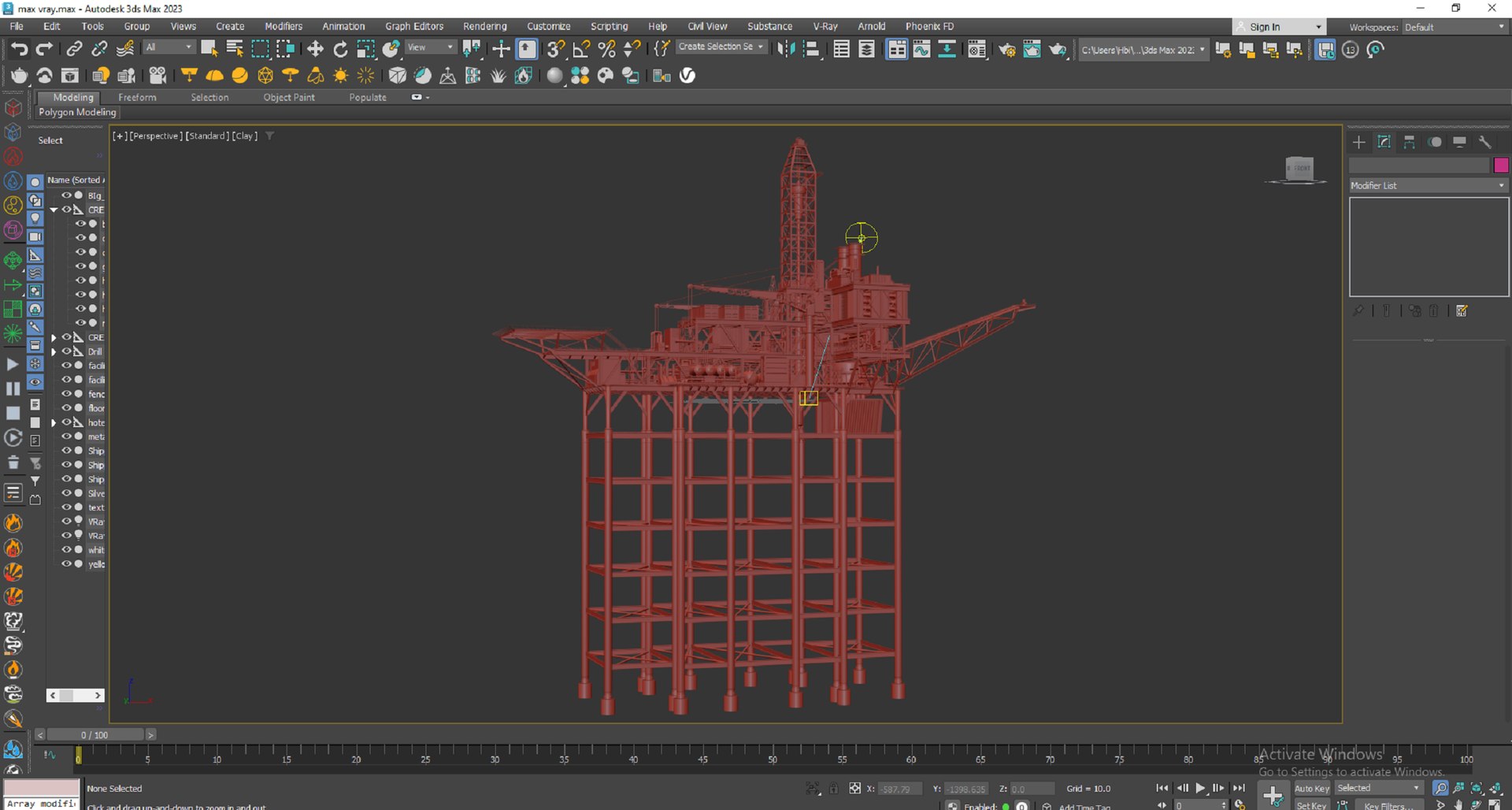Choose the Select and Move tool
This screenshot has width=1512, height=810.
[x=315, y=49]
